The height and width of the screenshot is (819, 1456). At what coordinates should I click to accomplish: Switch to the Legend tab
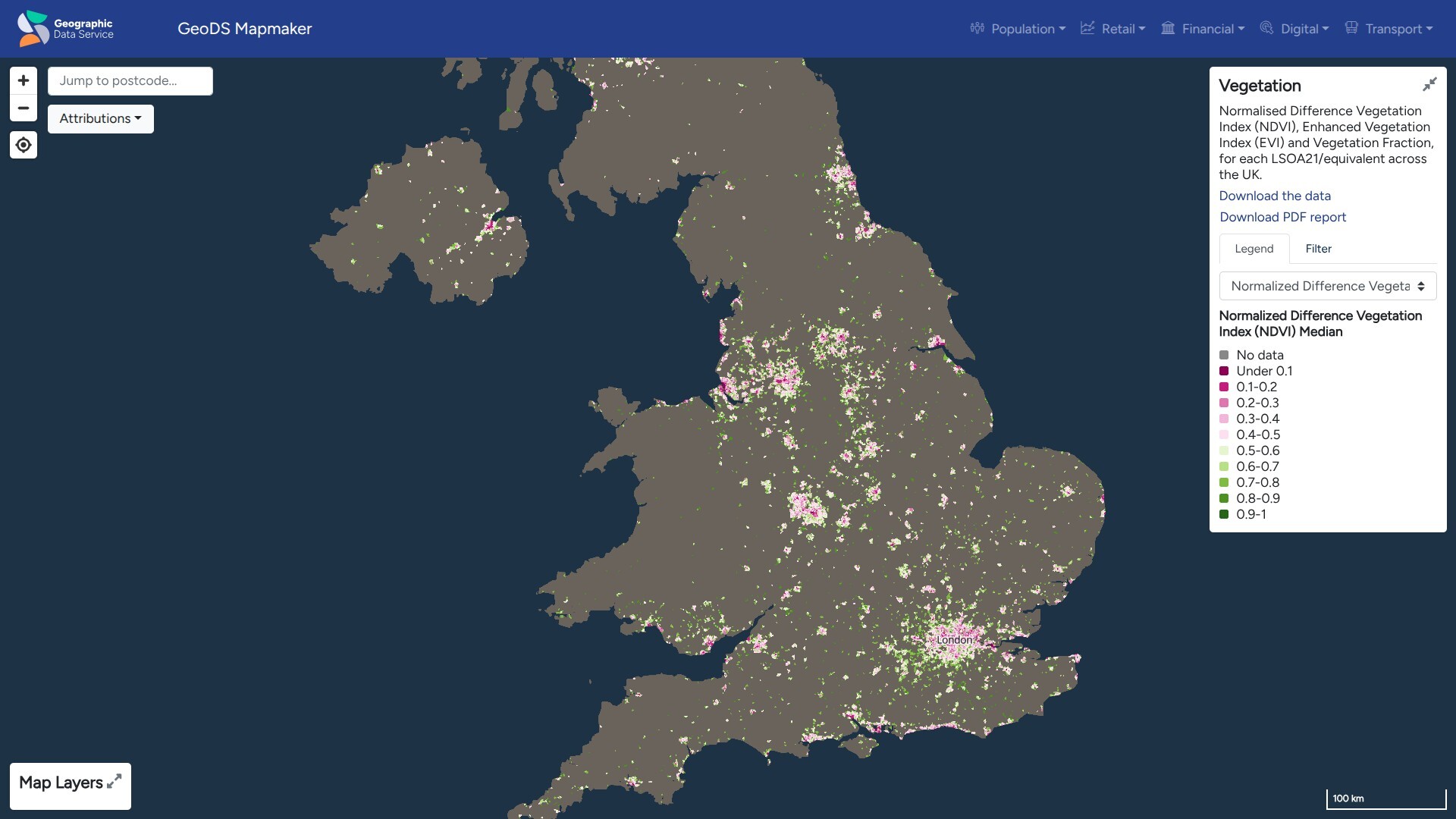tap(1254, 249)
